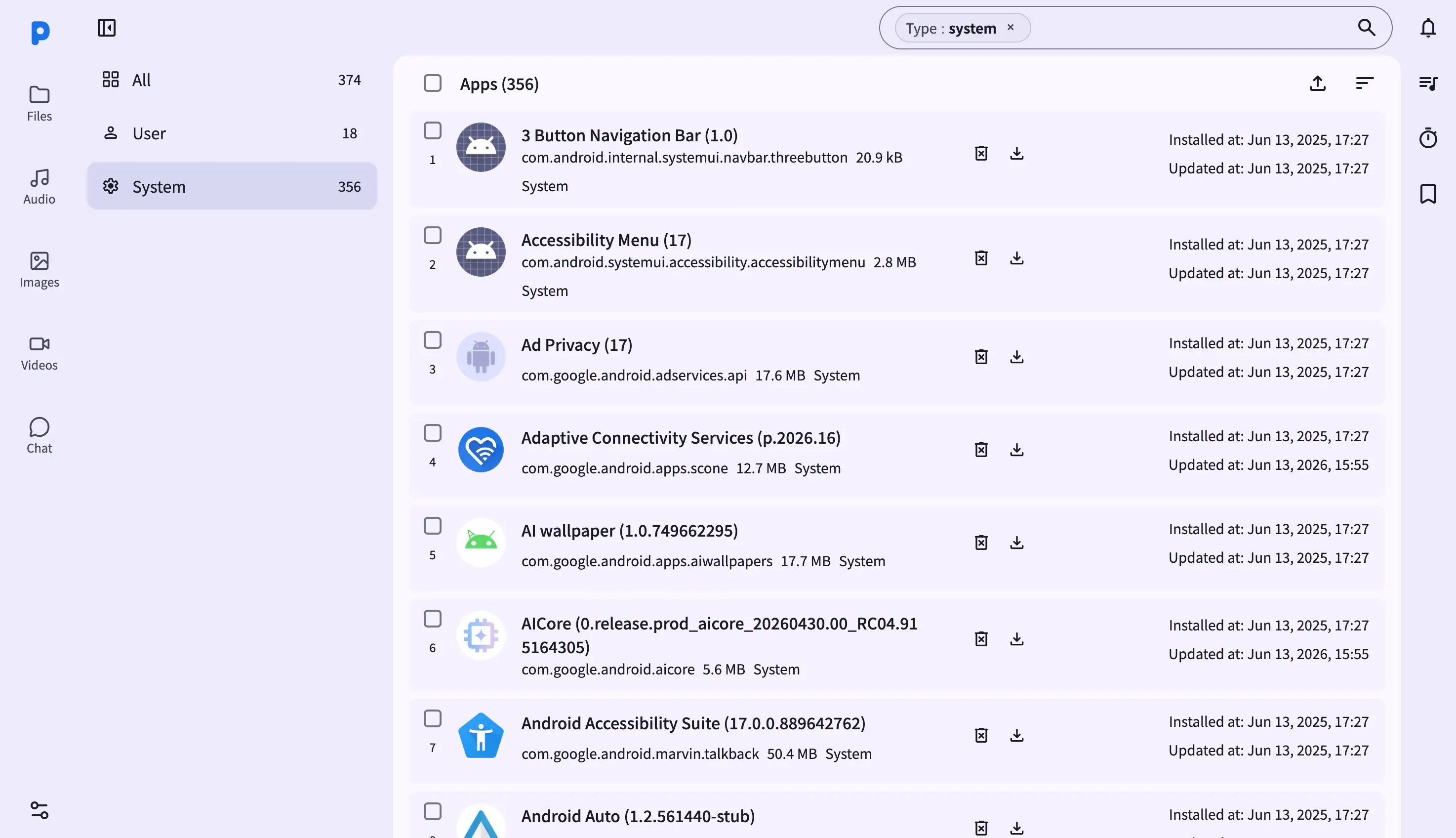Click the Android Accessibility Suite app icon

coord(481,736)
